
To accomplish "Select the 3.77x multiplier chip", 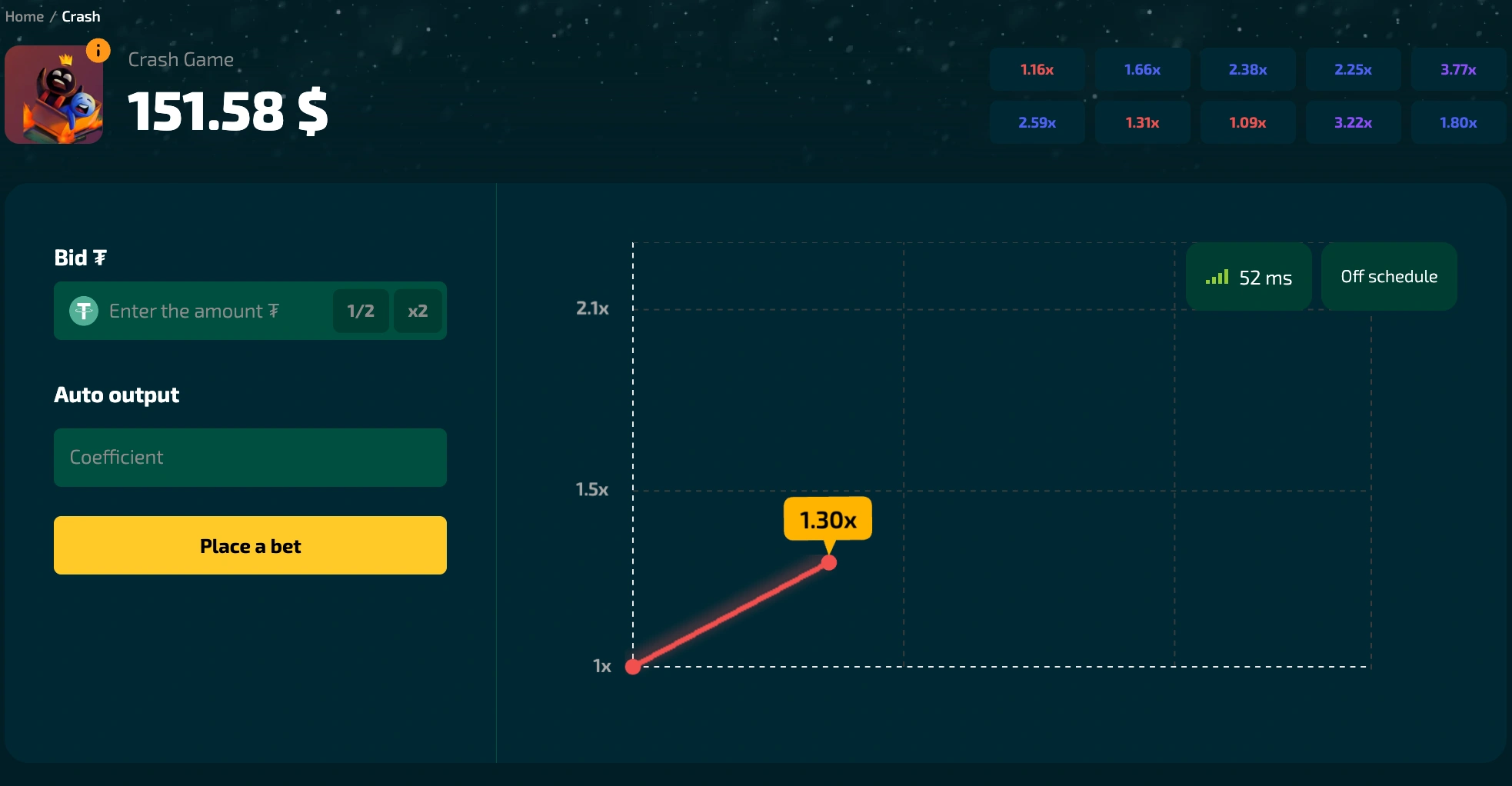I will coord(1458,69).
